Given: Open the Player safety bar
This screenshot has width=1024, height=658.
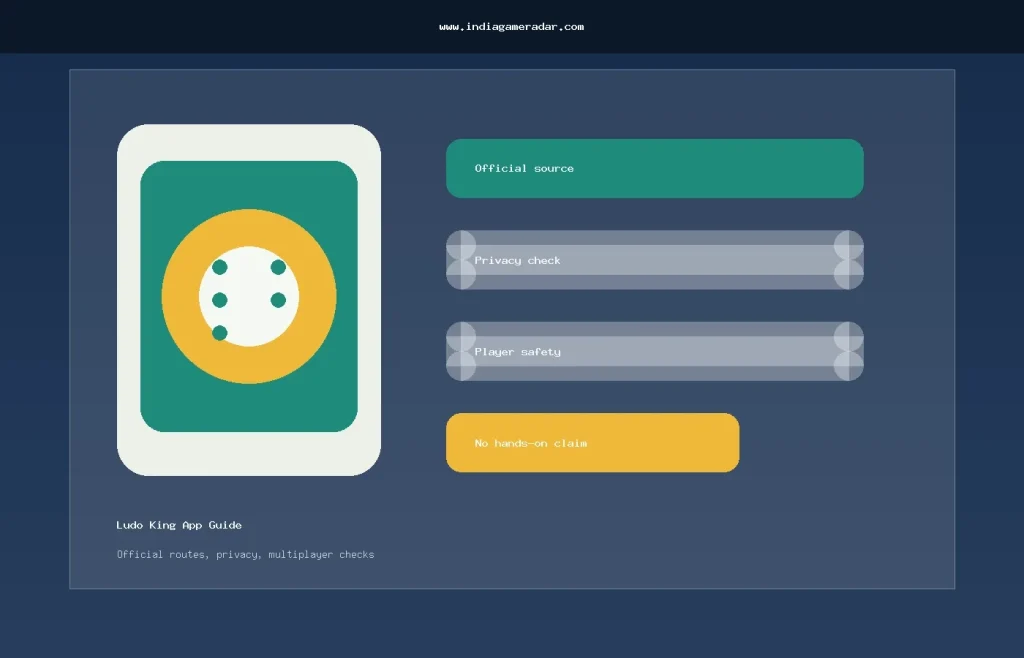Looking at the screenshot, I should [x=654, y=351].
